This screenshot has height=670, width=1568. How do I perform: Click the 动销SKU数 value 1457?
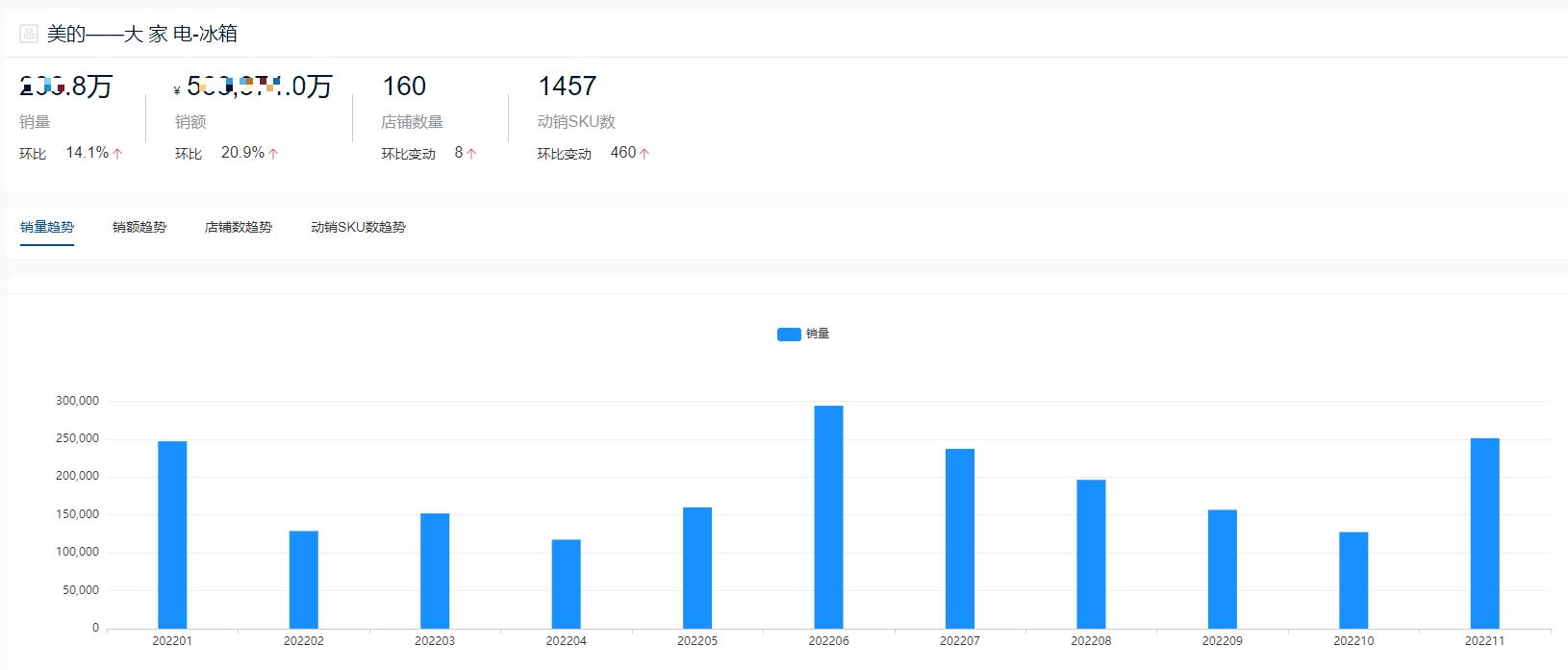point(568,87)
